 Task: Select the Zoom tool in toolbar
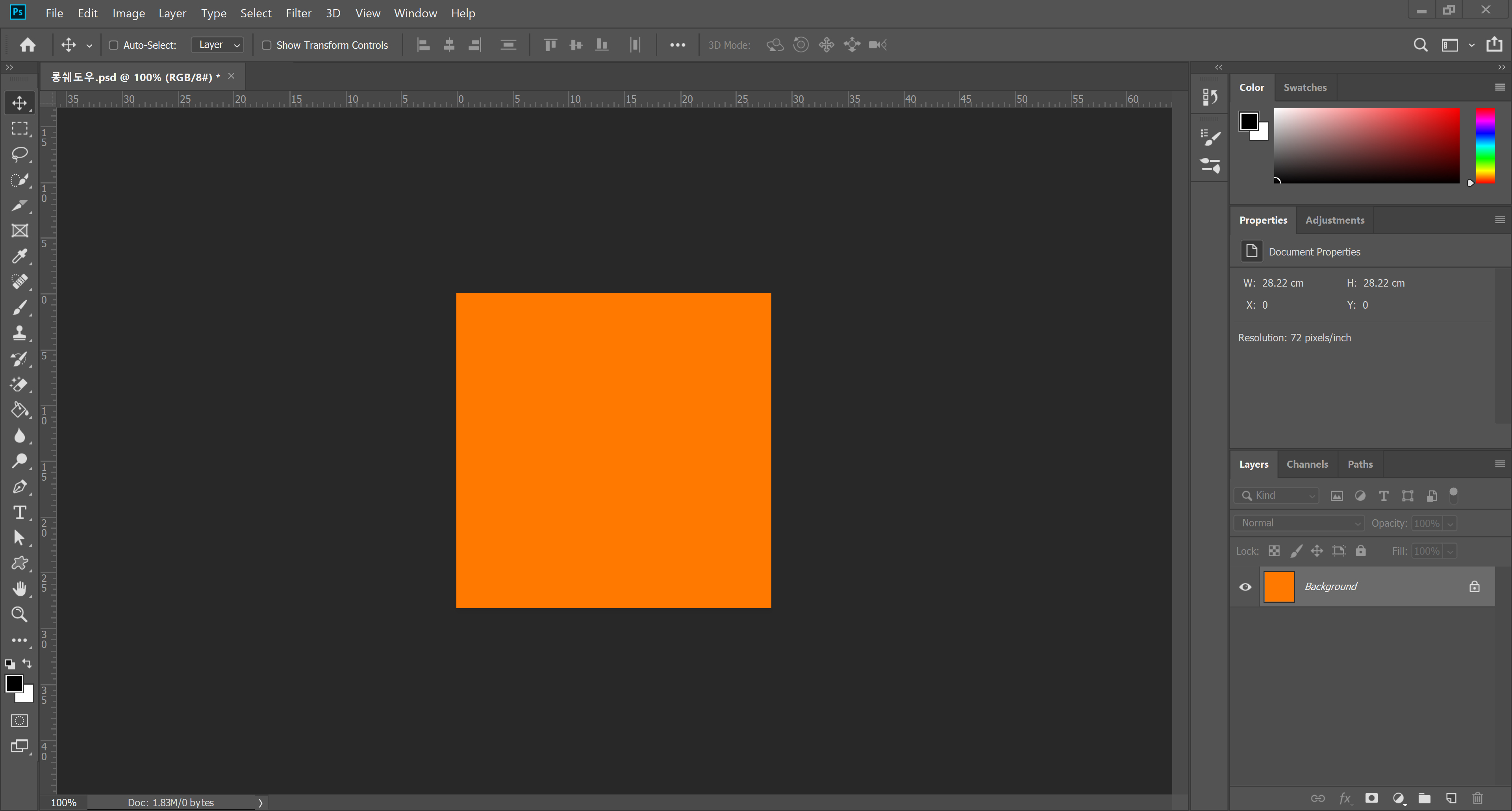19,615
